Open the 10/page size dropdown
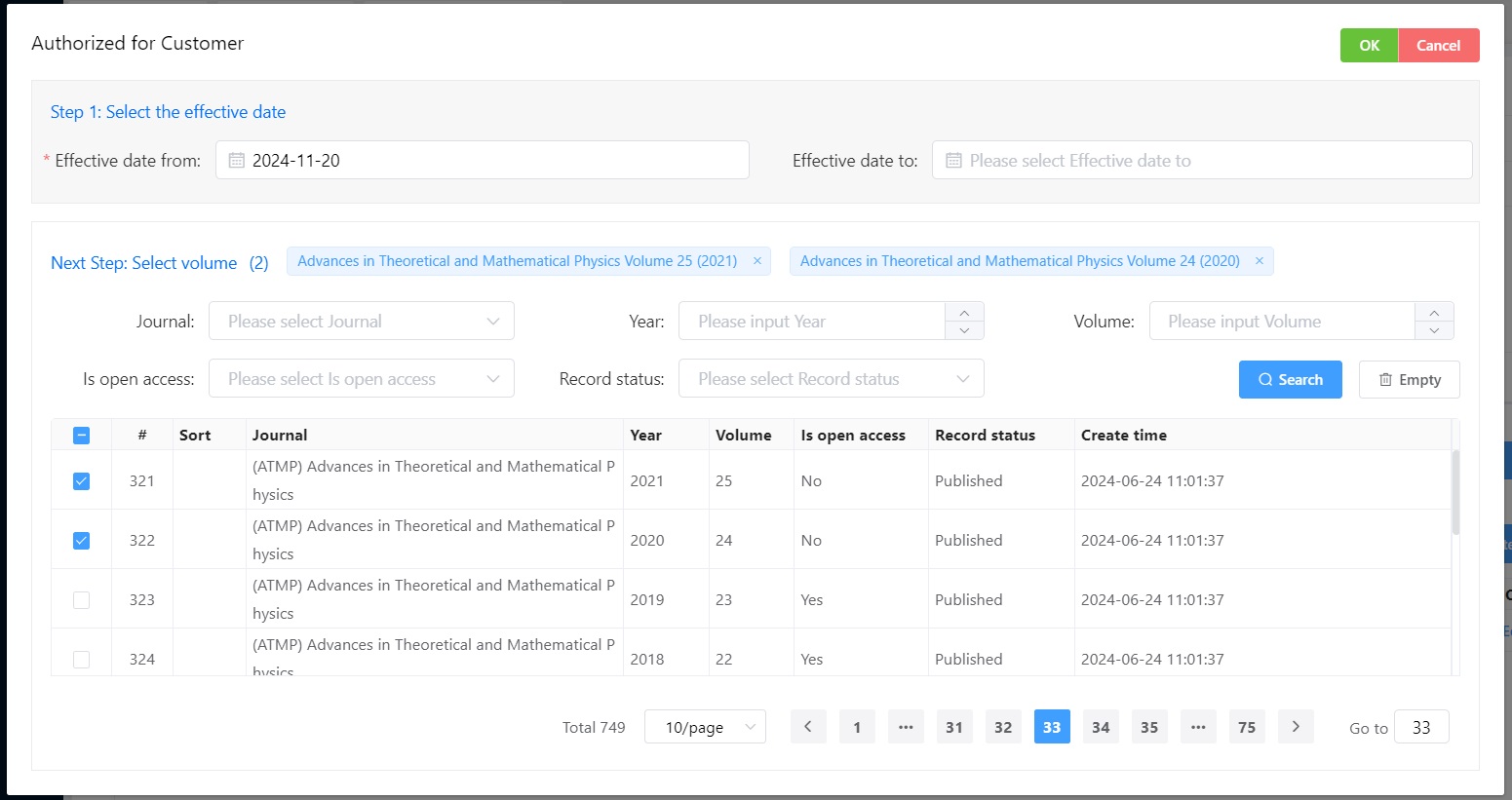The width and height of the screenshot is (1512, 800). (705, 727)
